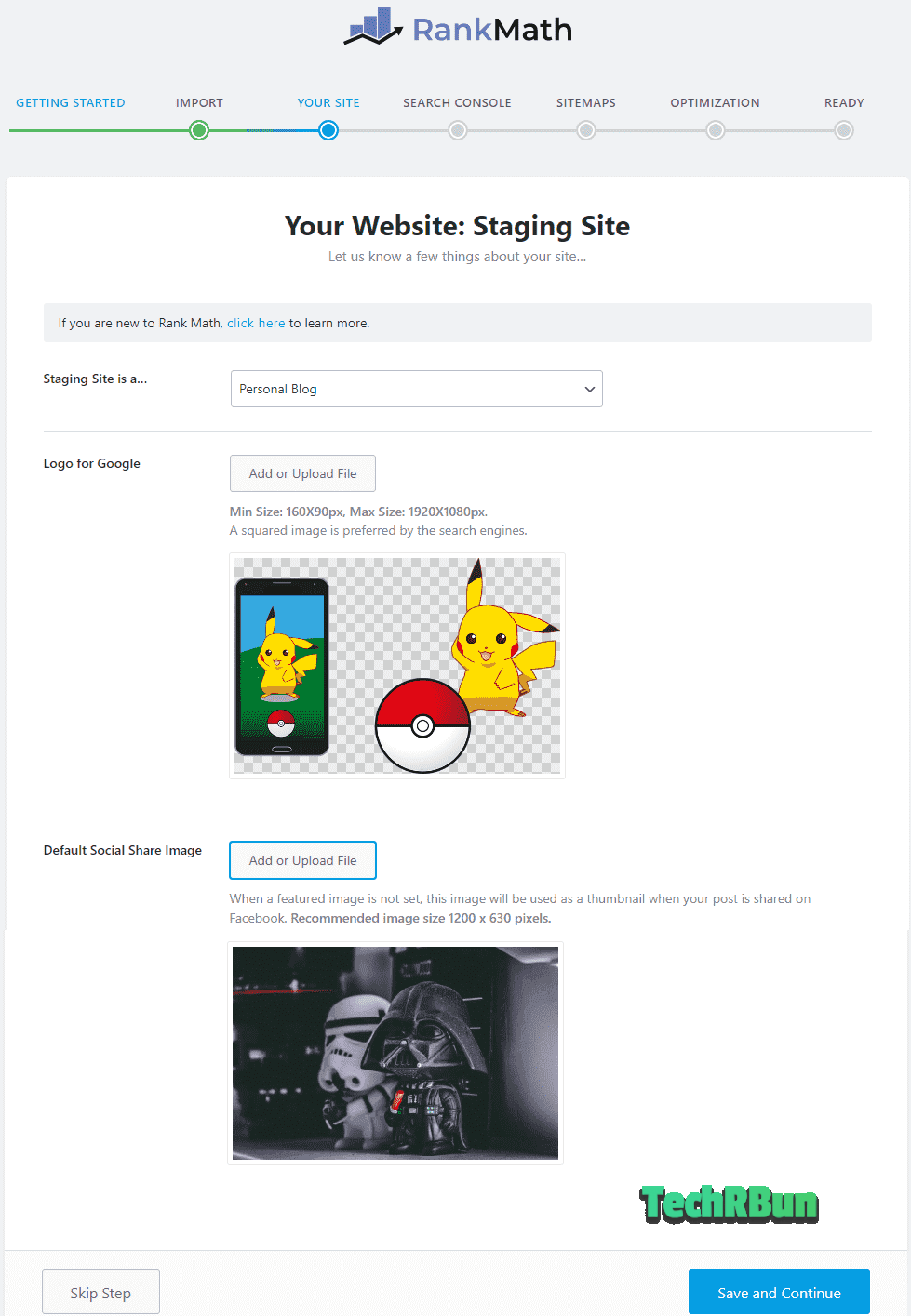
Task: Click Save and Continue button
Action: tap(779, 1293)
